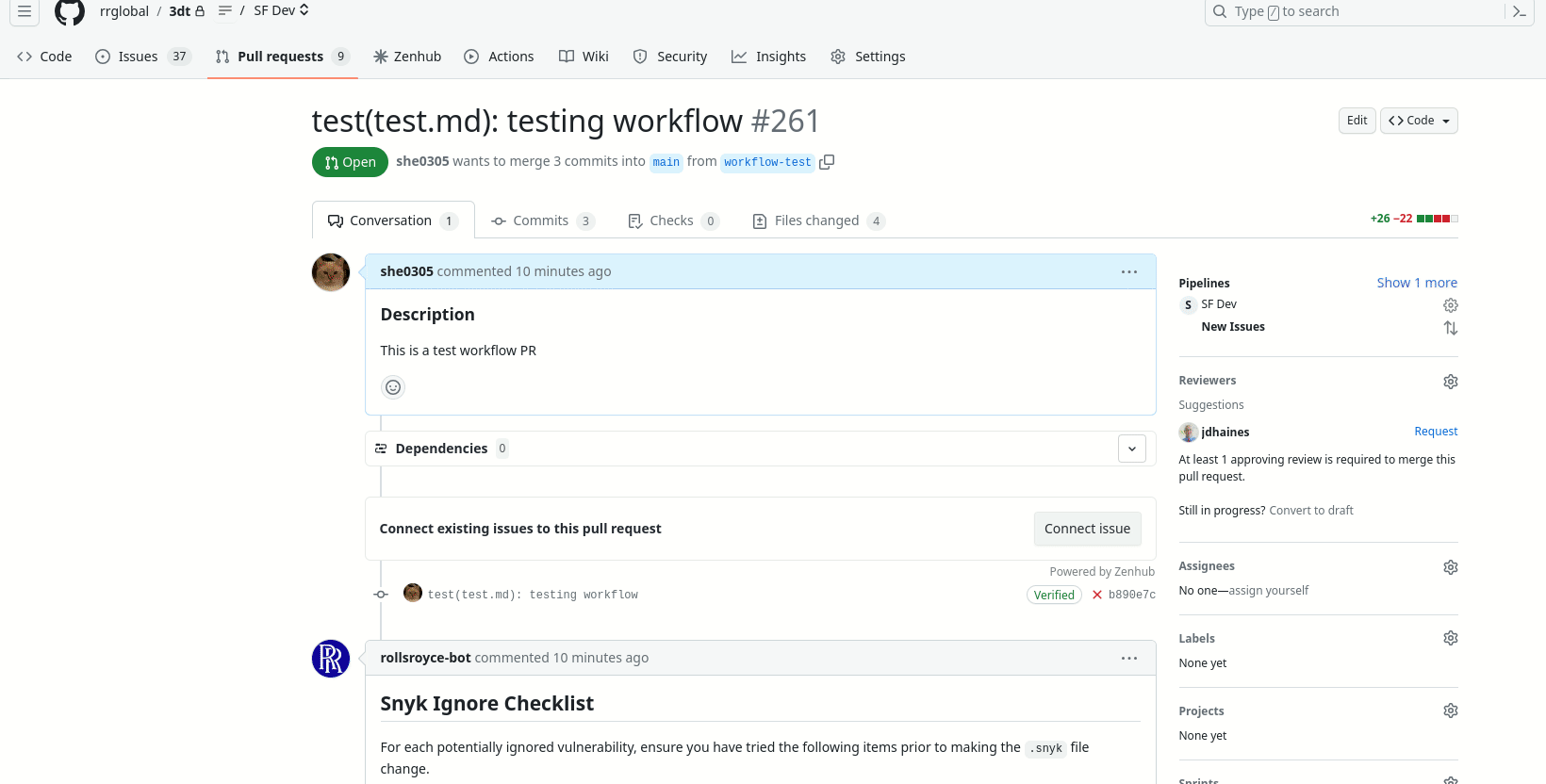Open SF Dev pipeline settings gear
Screen dimensions: 1546x784
[x=1451, y=305]
